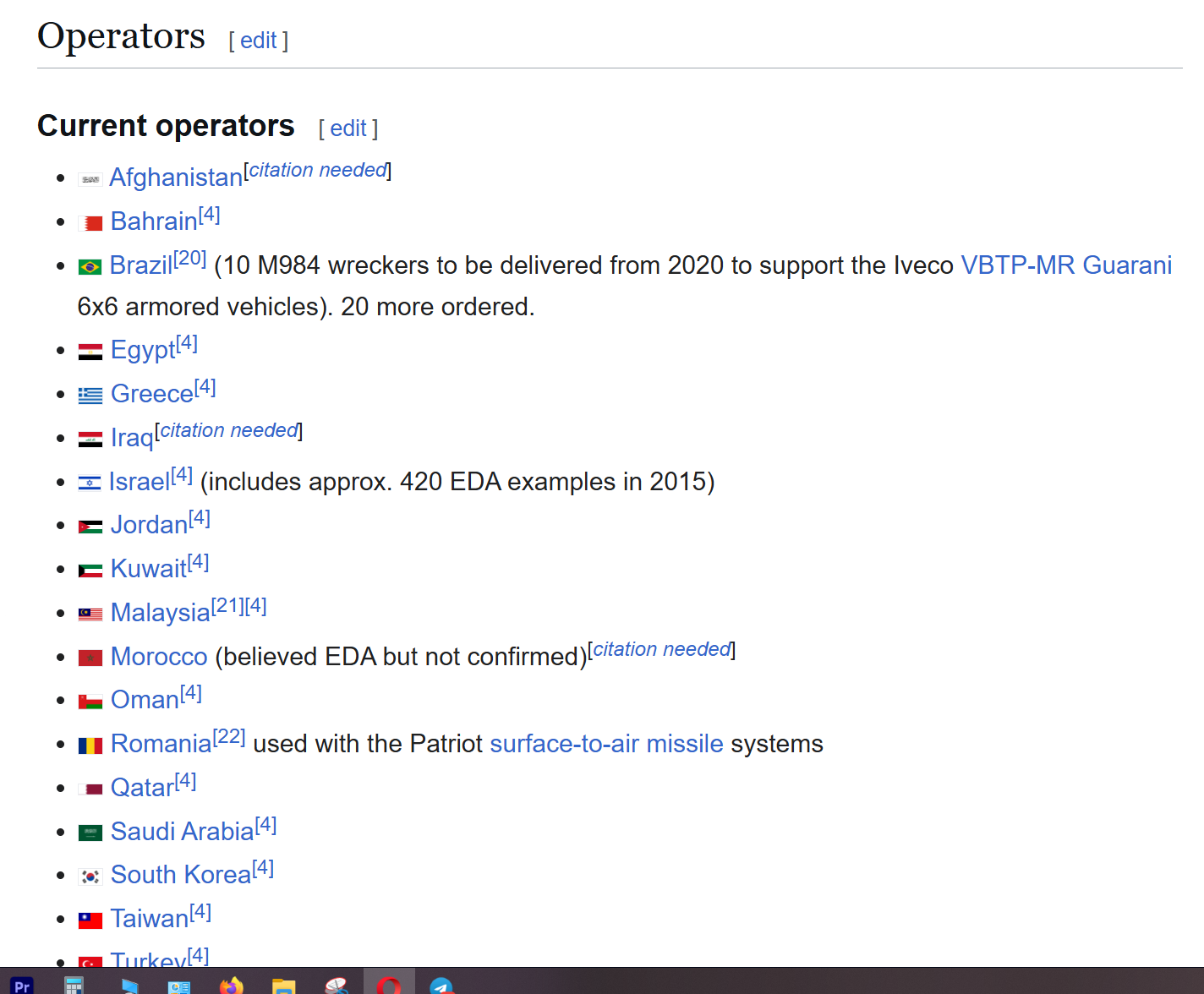Image resolution: width=1204 pixels, height=994 pixels.
Task: Open citation needed note in Morocco entry
Action: pos(662,649)
